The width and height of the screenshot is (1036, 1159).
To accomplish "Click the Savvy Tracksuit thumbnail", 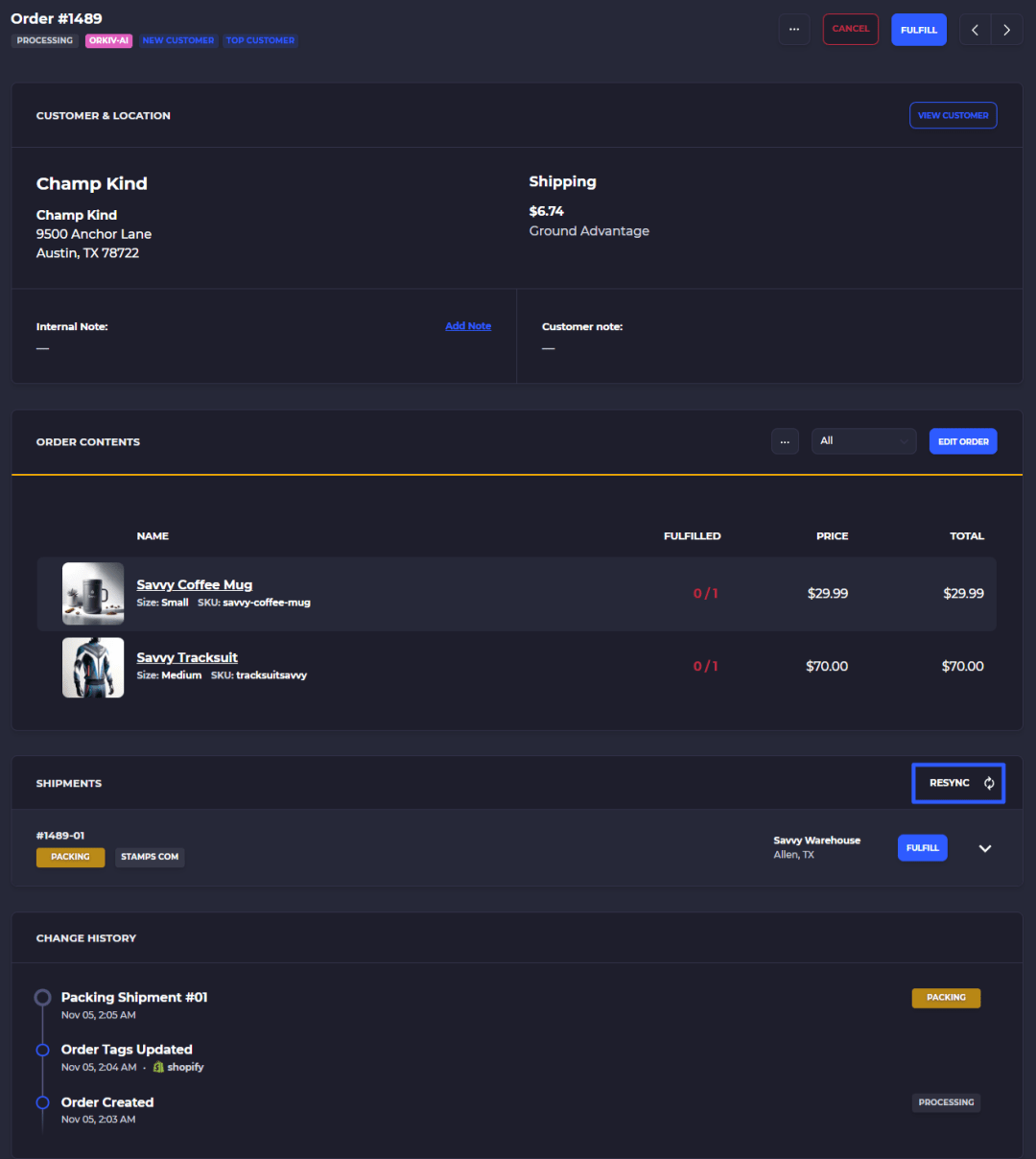I will click(x=93, y=668).
